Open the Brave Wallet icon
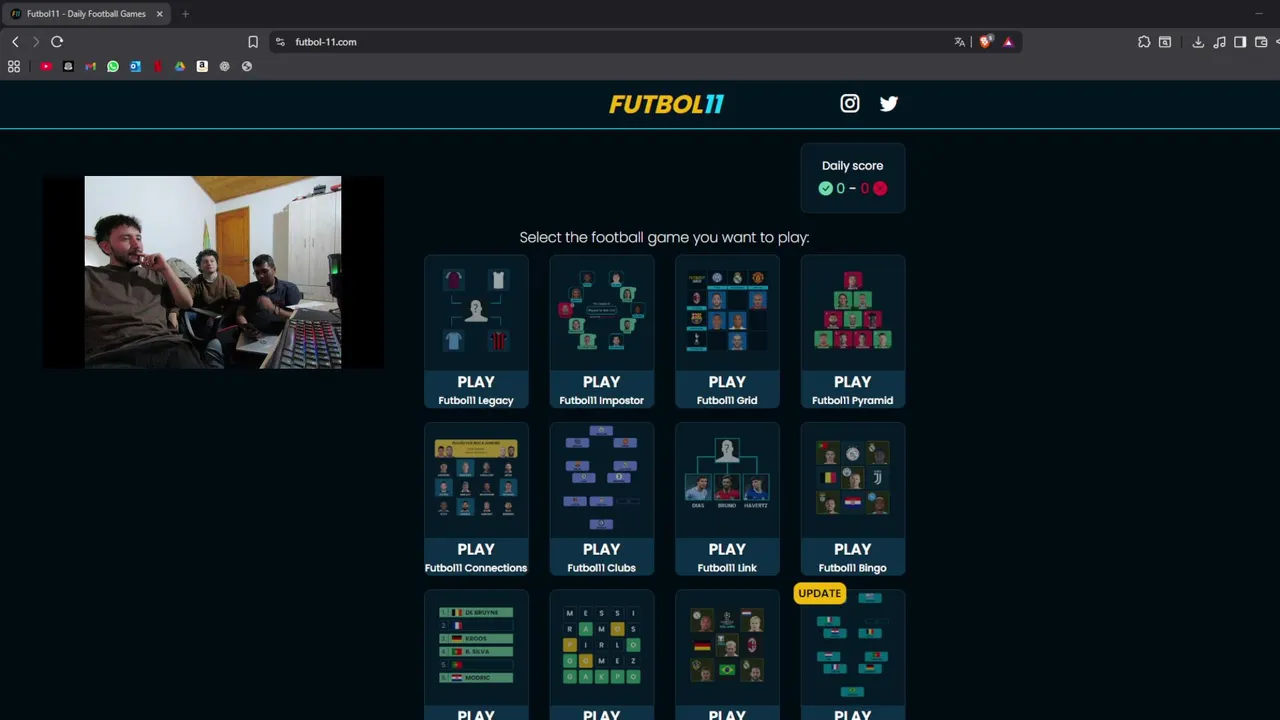Image resolution: width=1280 pixels, height=720 pixels. [x=1261, y=42]
